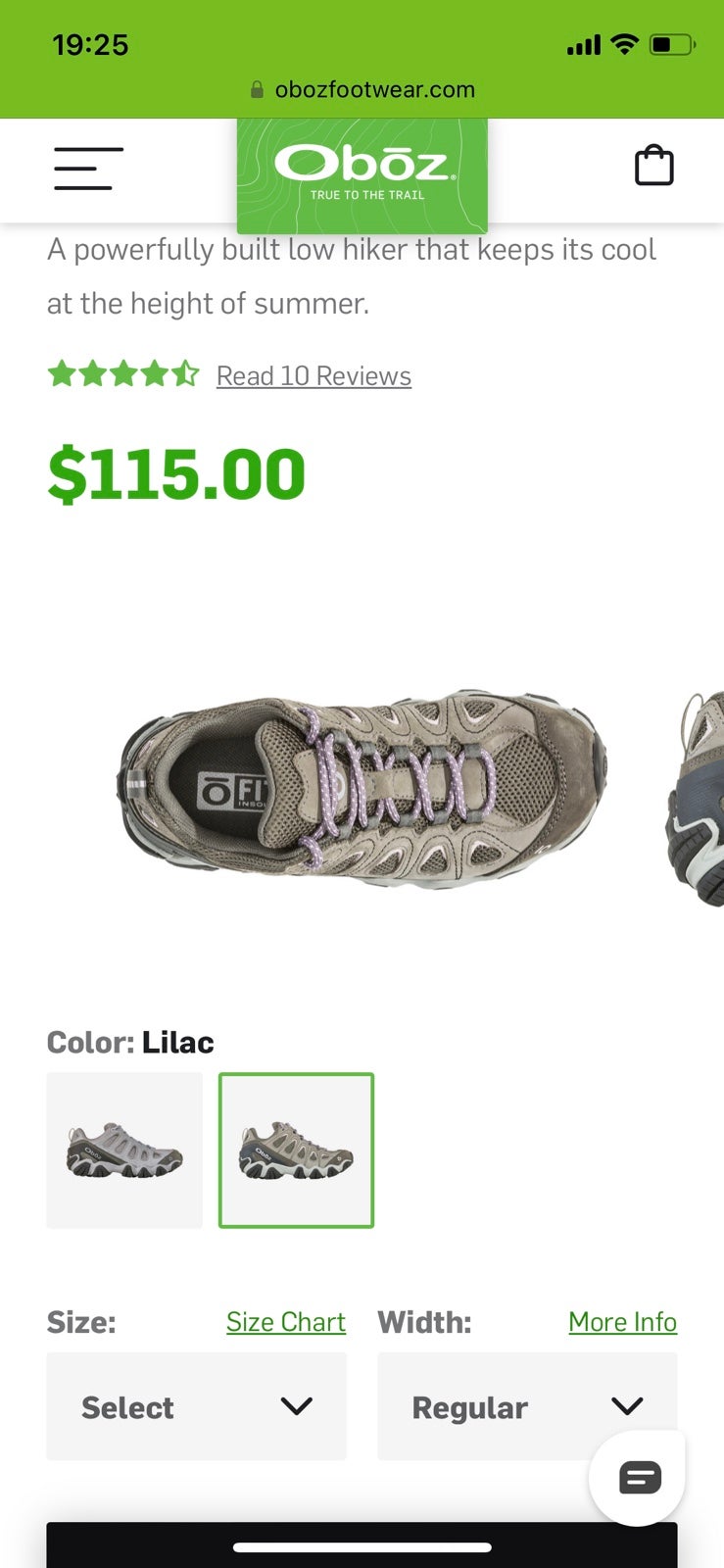Open the Size Chart link
Viewport: 724px width, 1568px height.
286,1322
